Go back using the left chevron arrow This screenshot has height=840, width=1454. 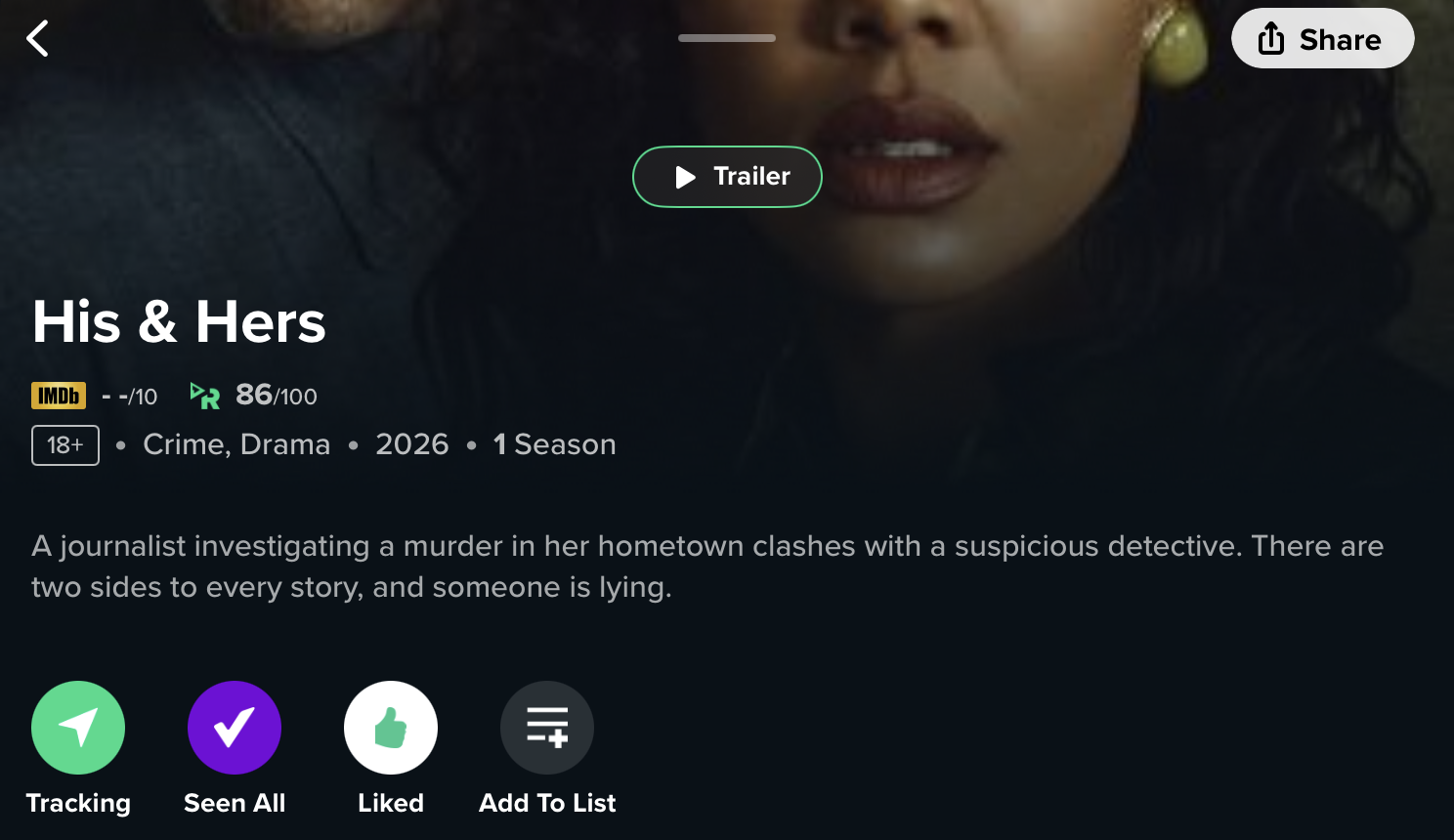click(x=37, y=39)
